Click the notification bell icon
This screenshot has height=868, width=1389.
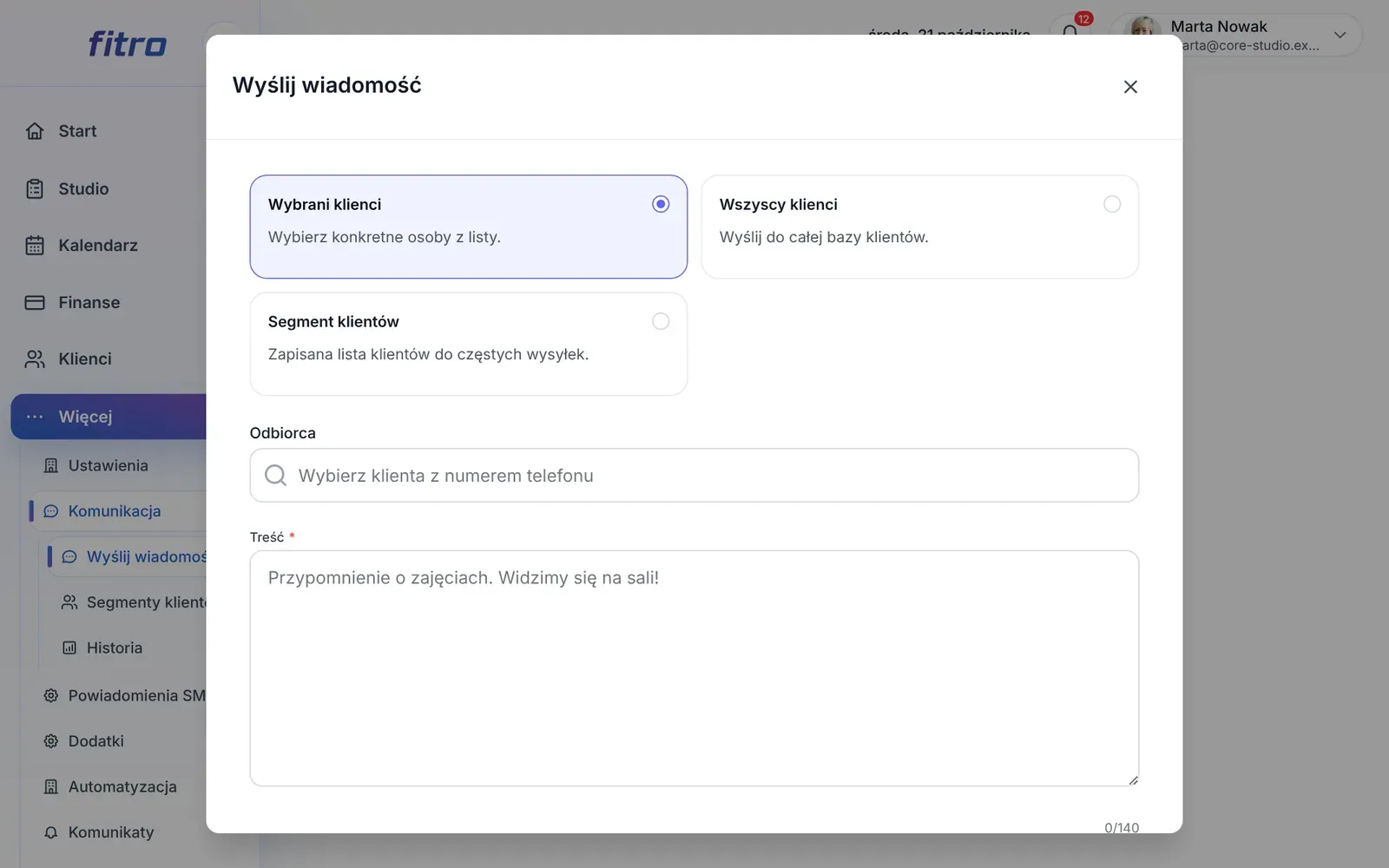pyautogui.click(x=1070, y=33)
